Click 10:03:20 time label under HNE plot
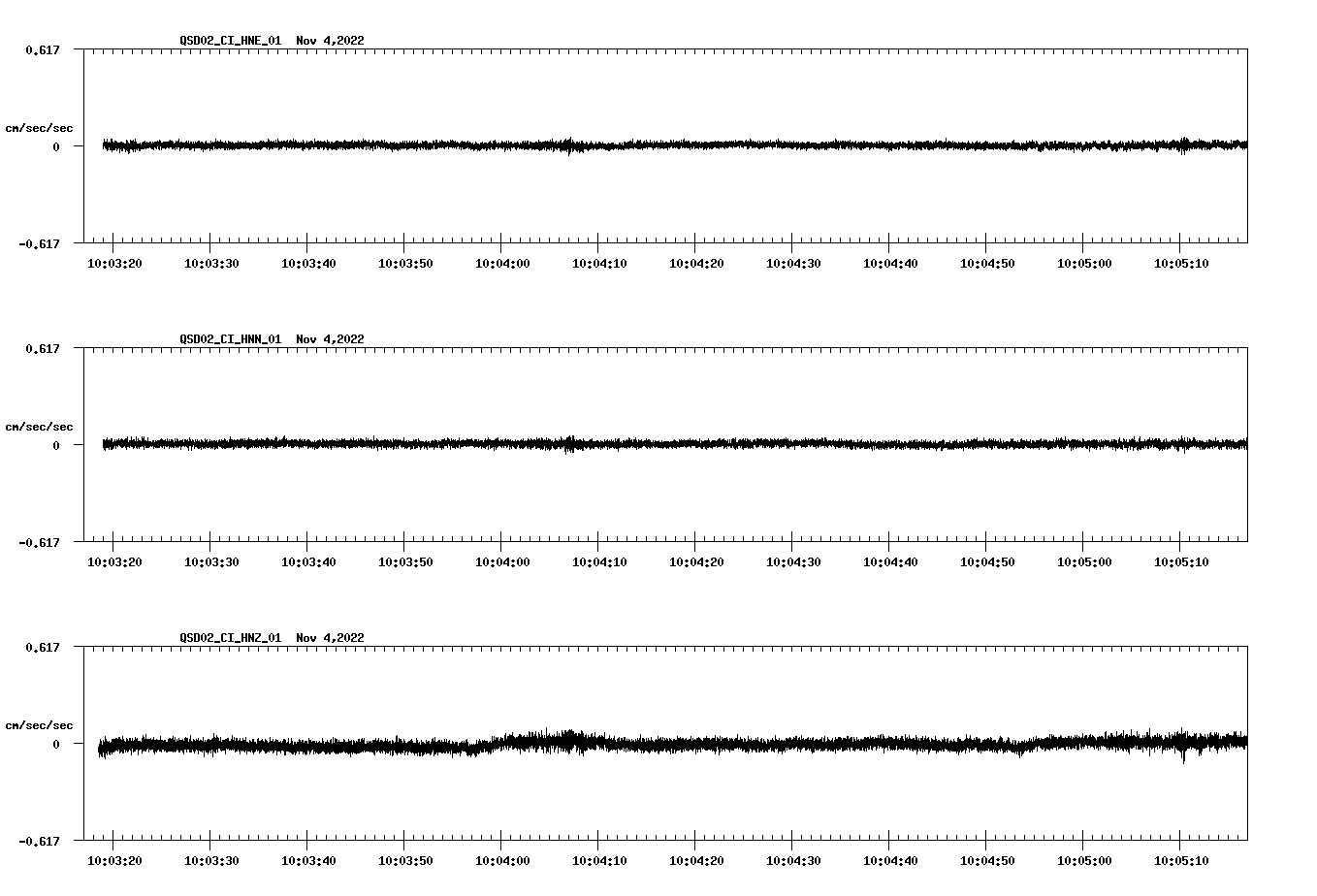Viewport: 1317px width, 896px height. tap(114, 264)
